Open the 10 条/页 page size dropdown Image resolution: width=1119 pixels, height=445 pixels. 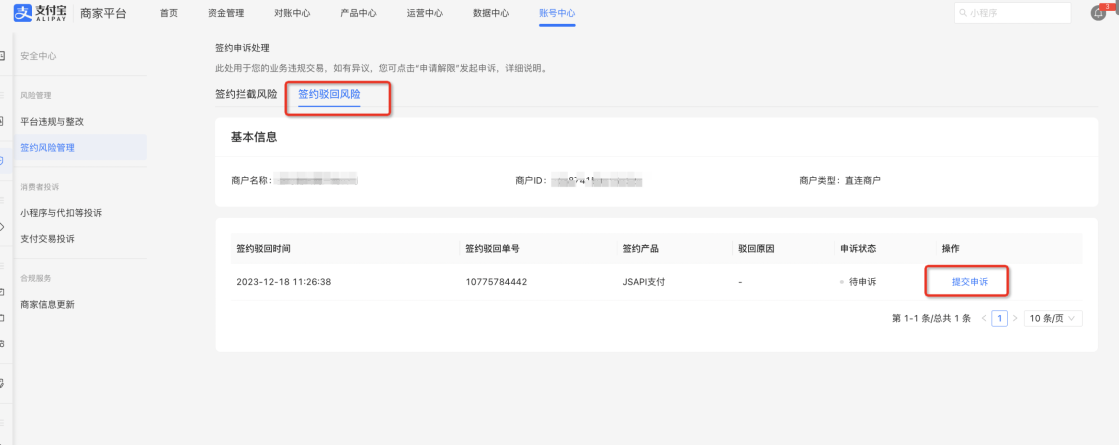(x=1053, y=319)
